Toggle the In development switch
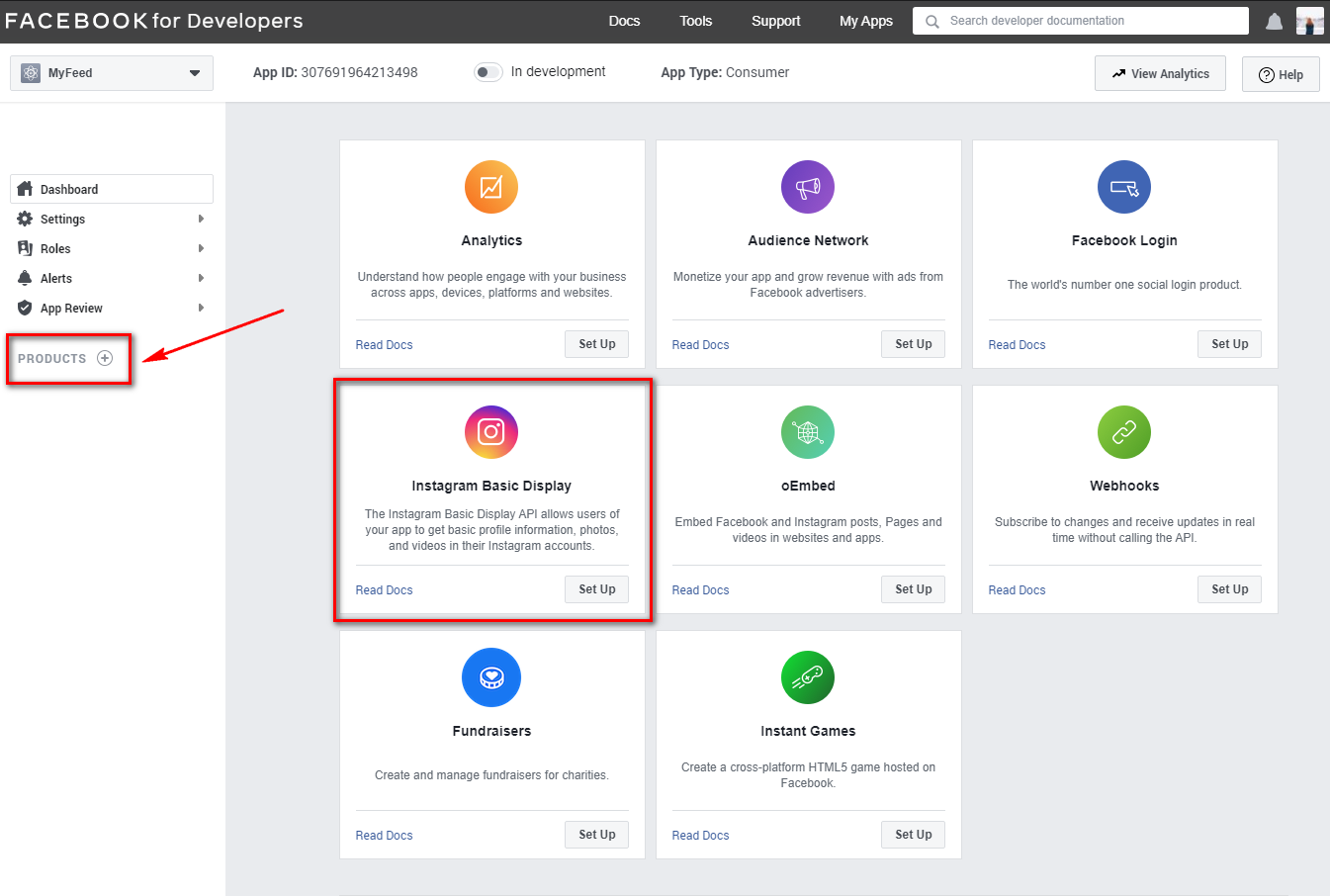This screenshot has height=896, width=1330. pos(488,72)
